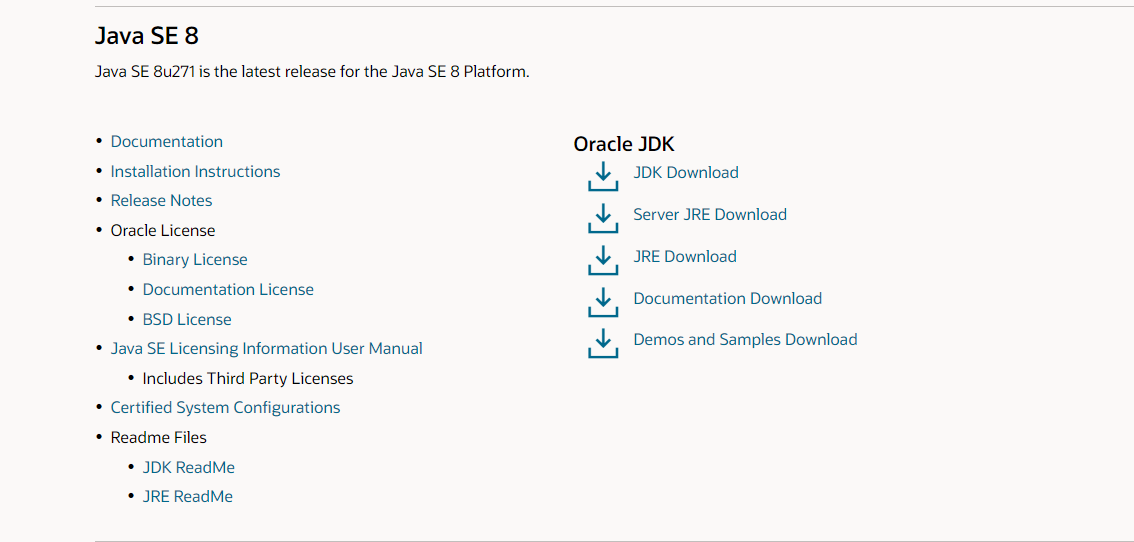Click the download icon beside Documentation Download
1134x542 pixels.
pyautogui.click(x=603, y=302)
